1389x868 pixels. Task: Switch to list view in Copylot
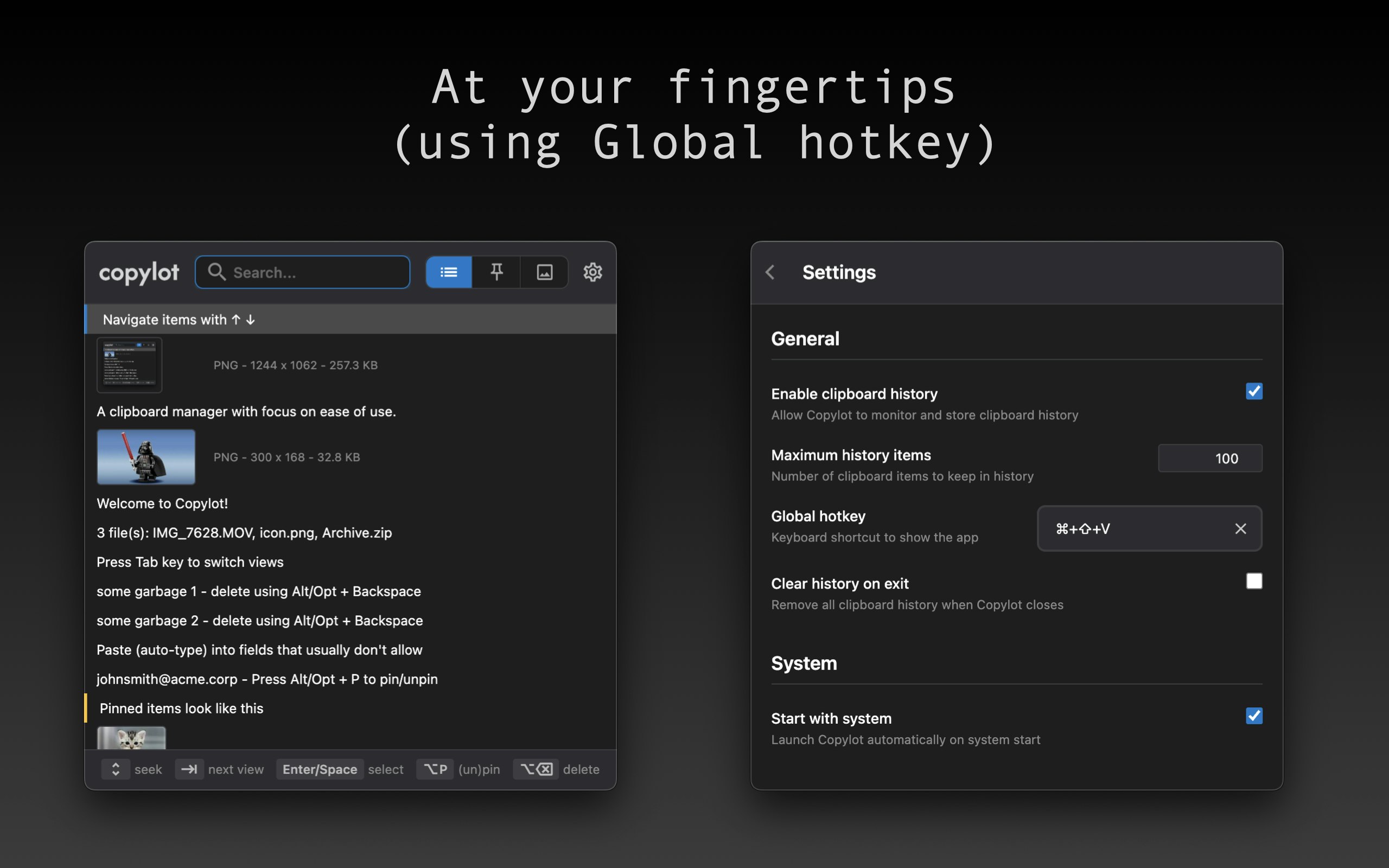448,272
